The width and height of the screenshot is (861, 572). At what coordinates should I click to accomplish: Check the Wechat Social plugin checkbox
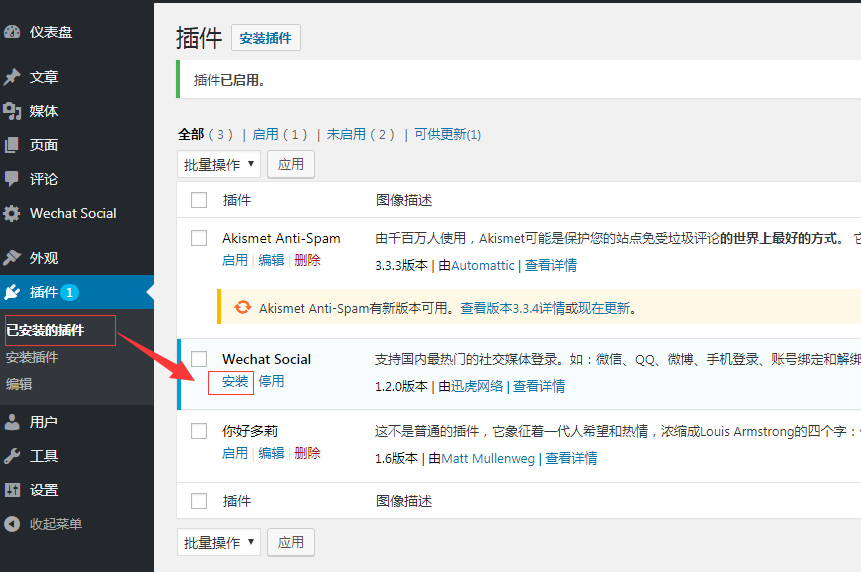[x=199, y=359]
